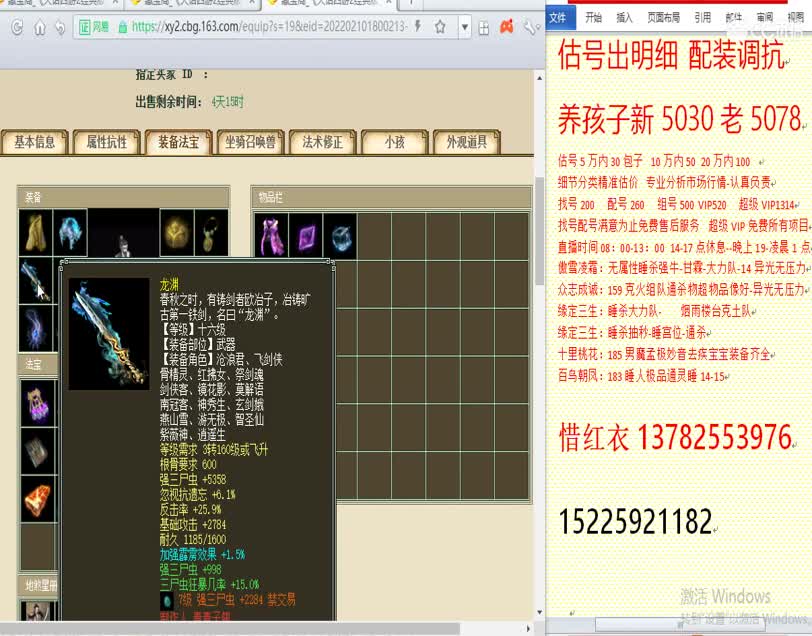
Task: Click the blue helmet equipment icon
Action: (x=70, y=233)
